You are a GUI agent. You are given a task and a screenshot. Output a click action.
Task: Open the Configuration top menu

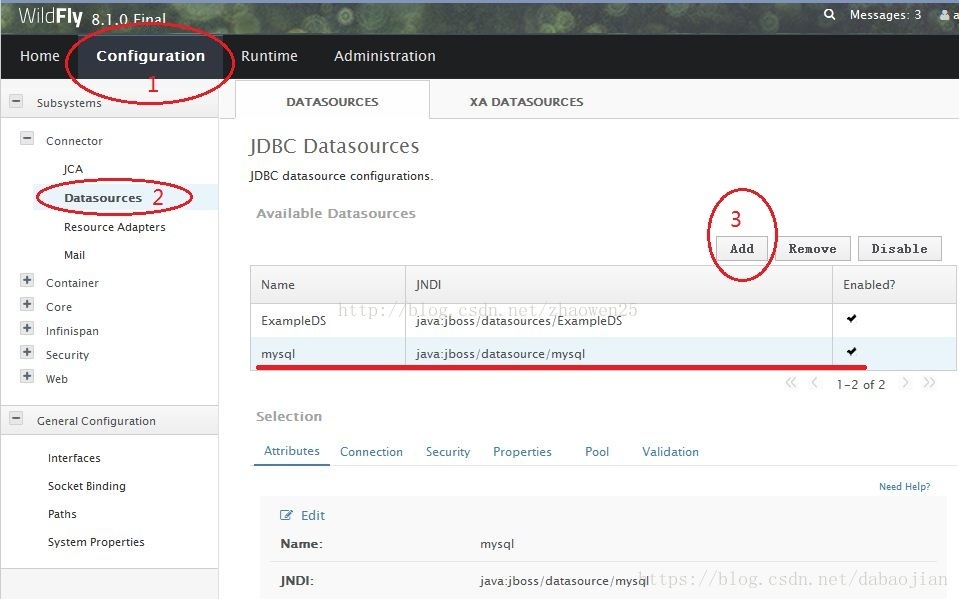(150, 56)
